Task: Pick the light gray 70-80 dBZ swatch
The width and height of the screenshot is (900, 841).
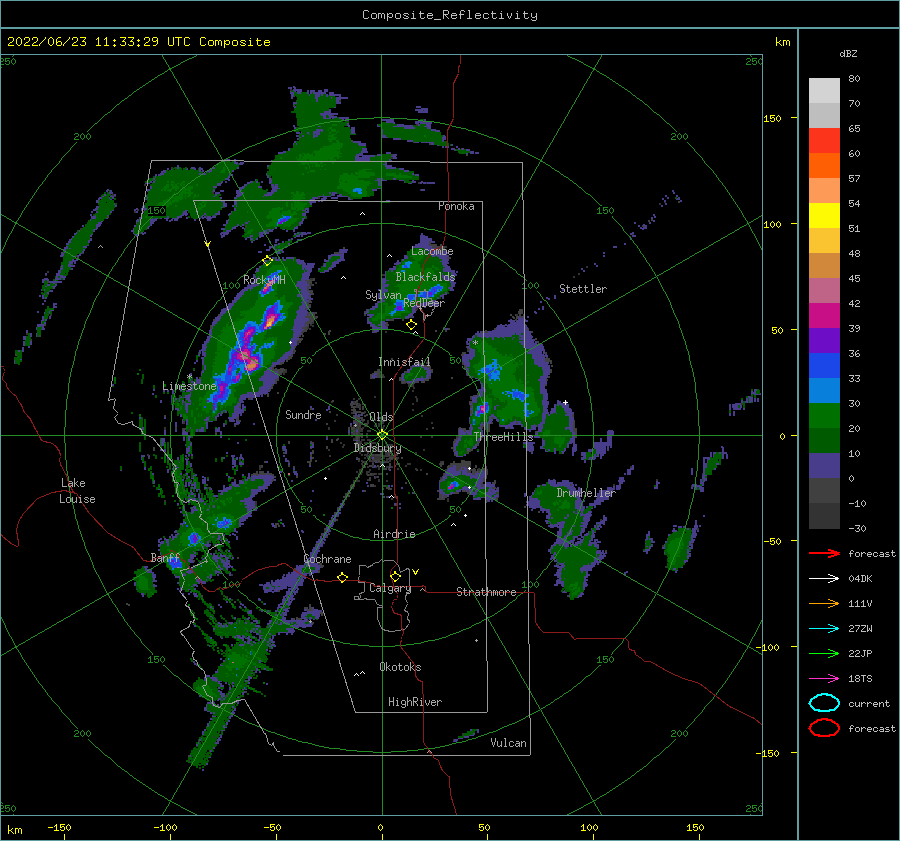Action: 824,91
